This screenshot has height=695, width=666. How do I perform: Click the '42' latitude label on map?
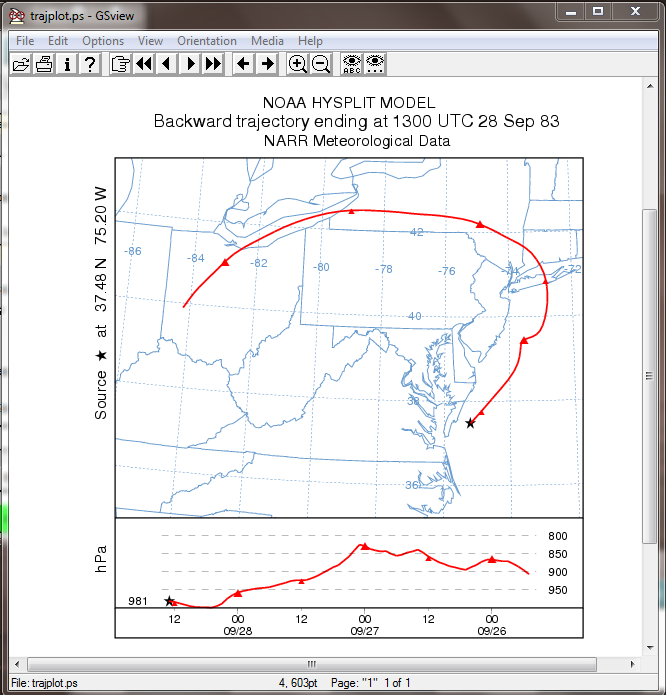coord(417,232)
